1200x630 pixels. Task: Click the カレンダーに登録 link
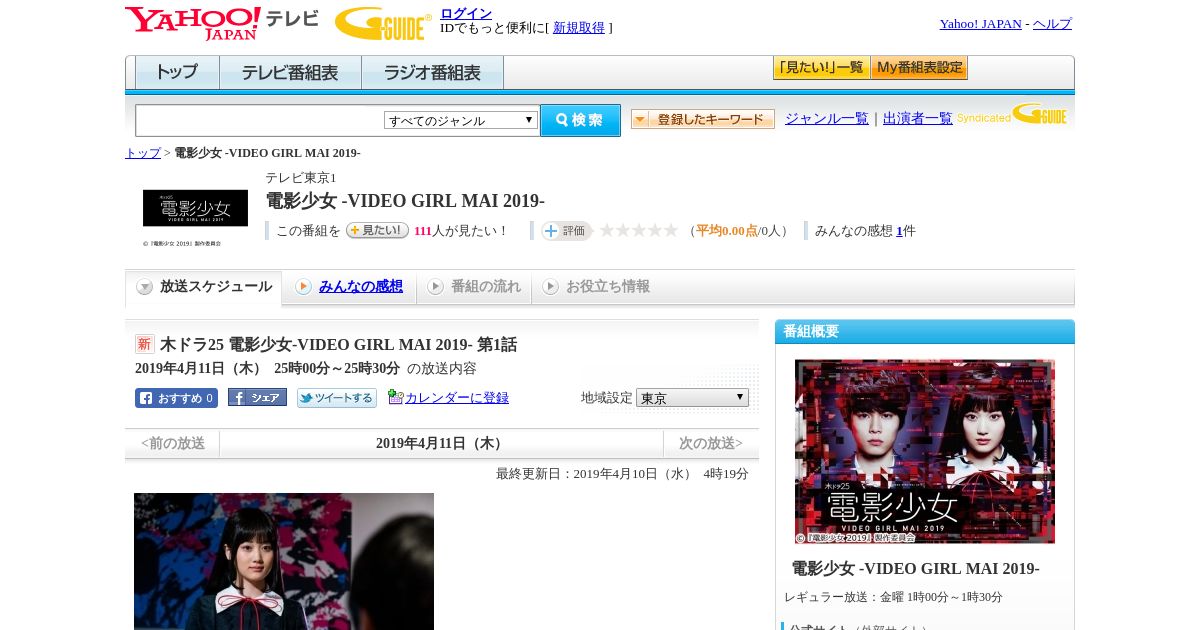(457, 398)
